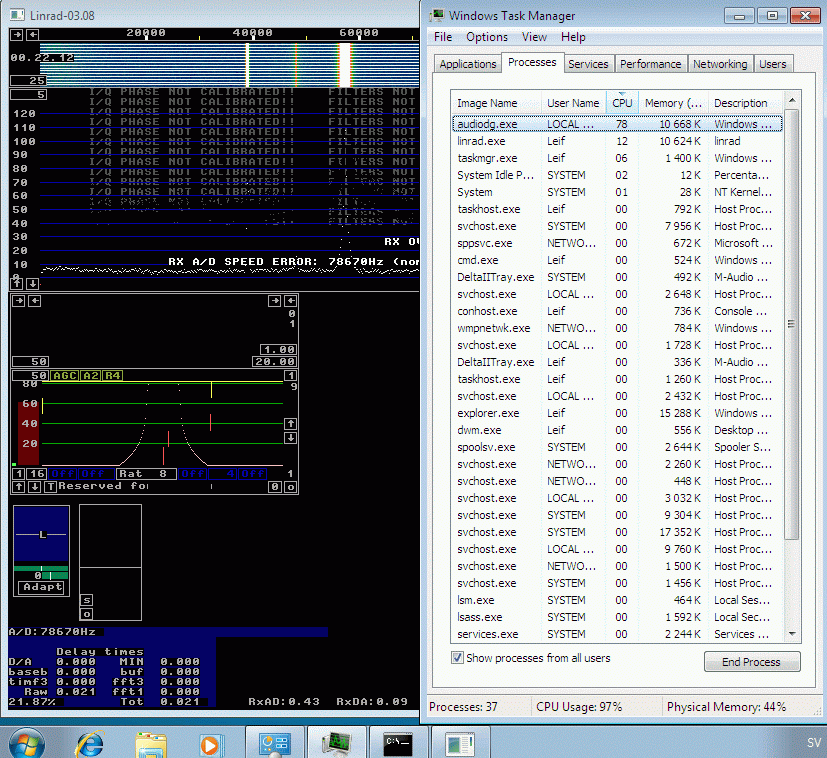Image resolution: width=827 pixels, height=758 pixels.
Task: Click the Adapt button in Linrad
Action: (x=42, y=587)
